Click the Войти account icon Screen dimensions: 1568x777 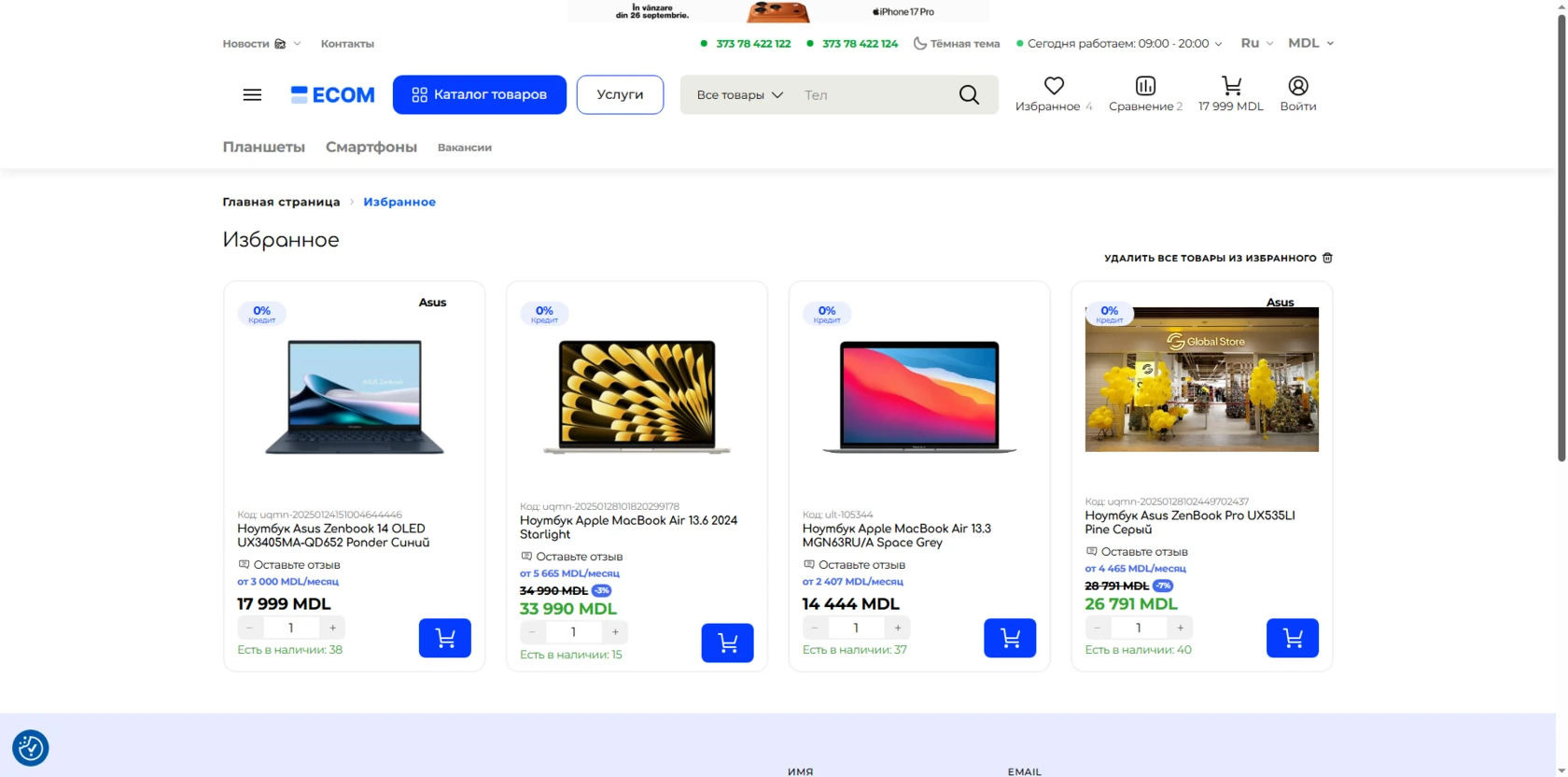click(x=1298, y=86)
